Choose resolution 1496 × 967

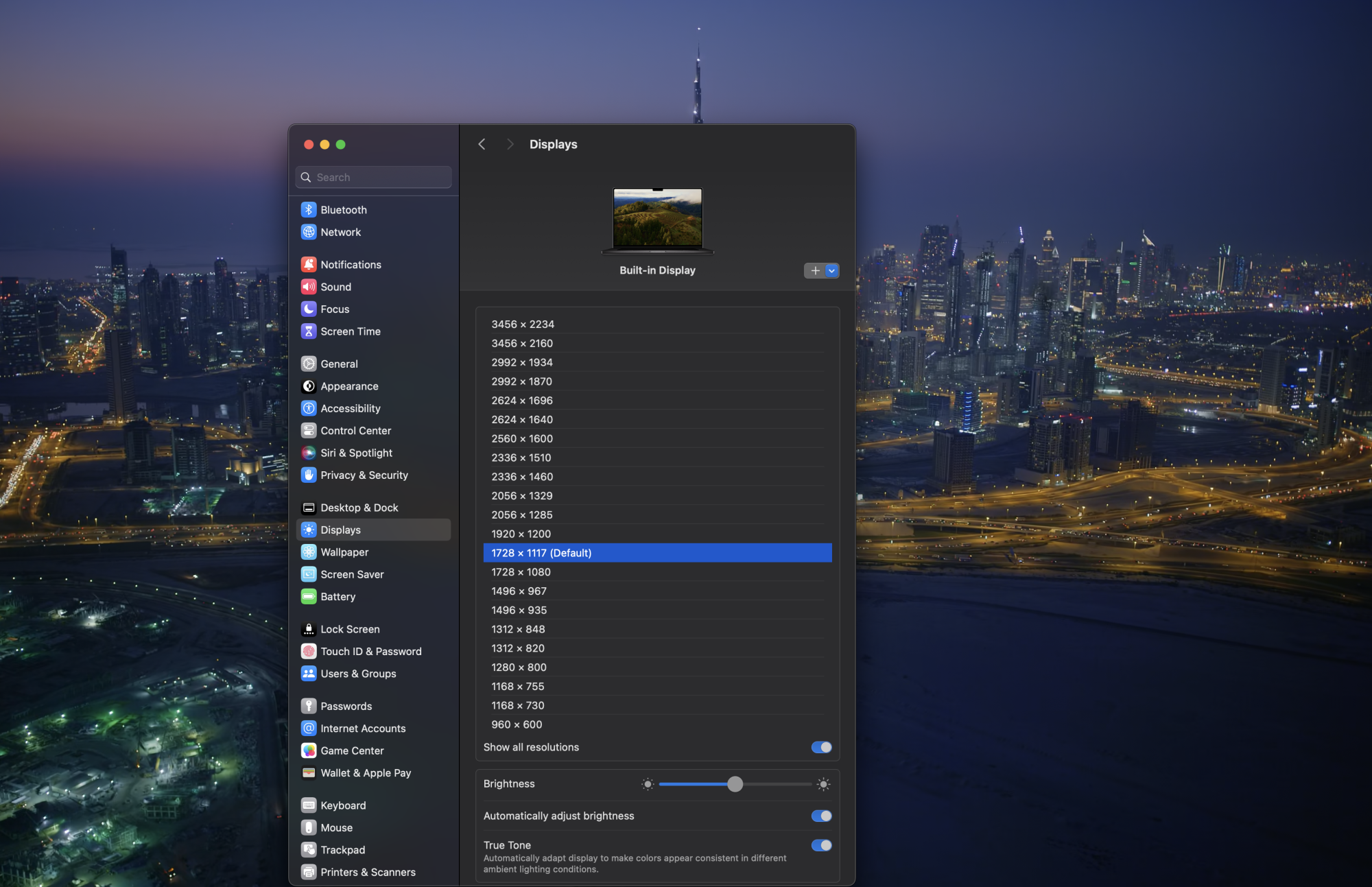[657, 591]
